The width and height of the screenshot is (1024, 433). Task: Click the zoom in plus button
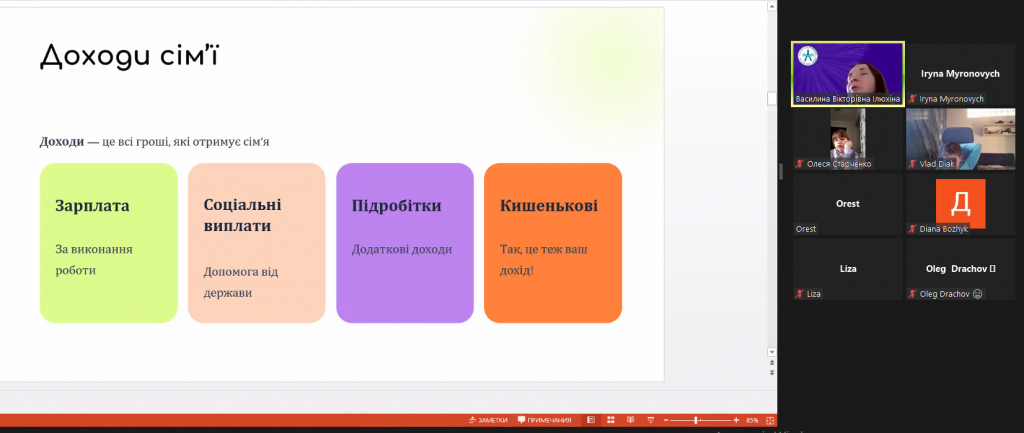point(737,420)
